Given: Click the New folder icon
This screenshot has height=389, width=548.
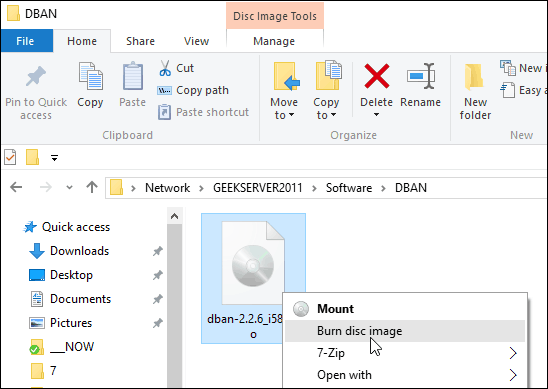Looking at the screenshot, I should click(474, 76).
